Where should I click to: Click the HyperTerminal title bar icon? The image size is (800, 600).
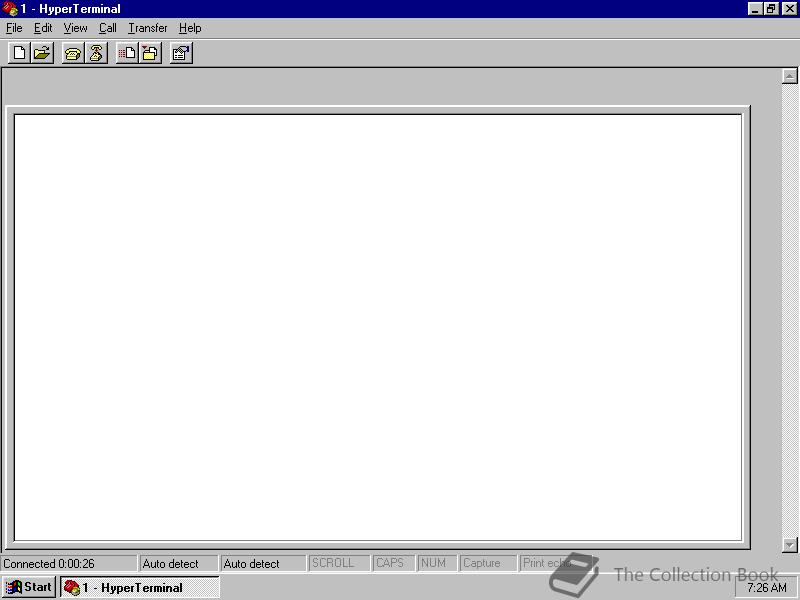click(10, 9)
